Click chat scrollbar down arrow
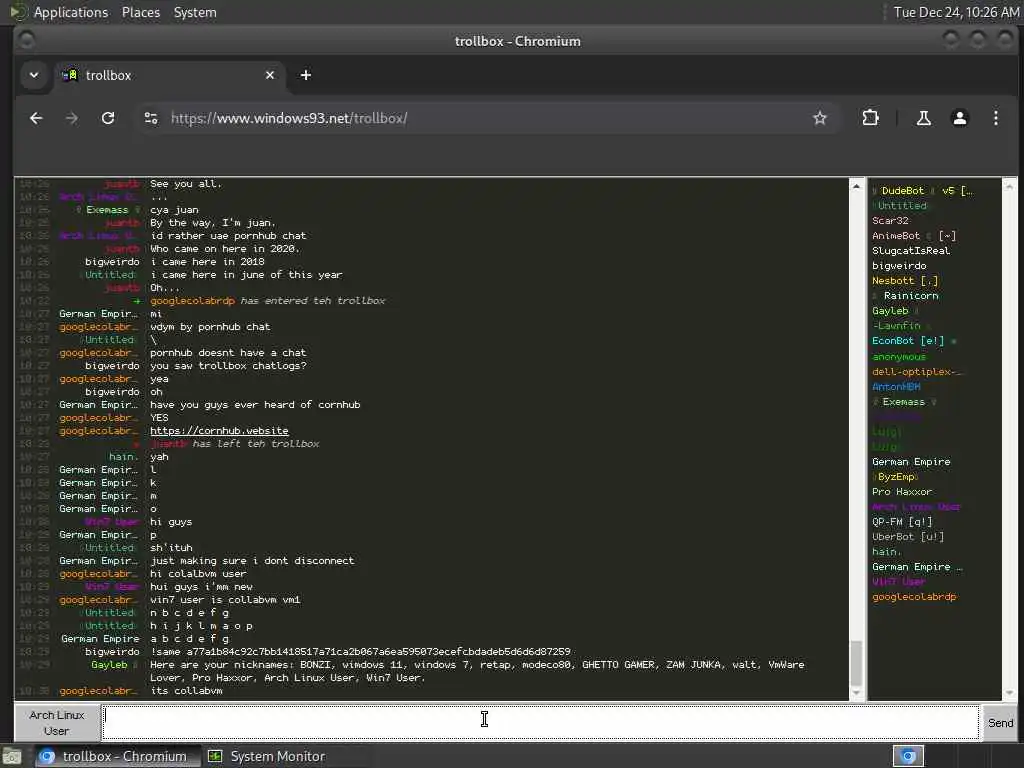This screenshot has height=768, width=1024. click(x=856, y=693)
